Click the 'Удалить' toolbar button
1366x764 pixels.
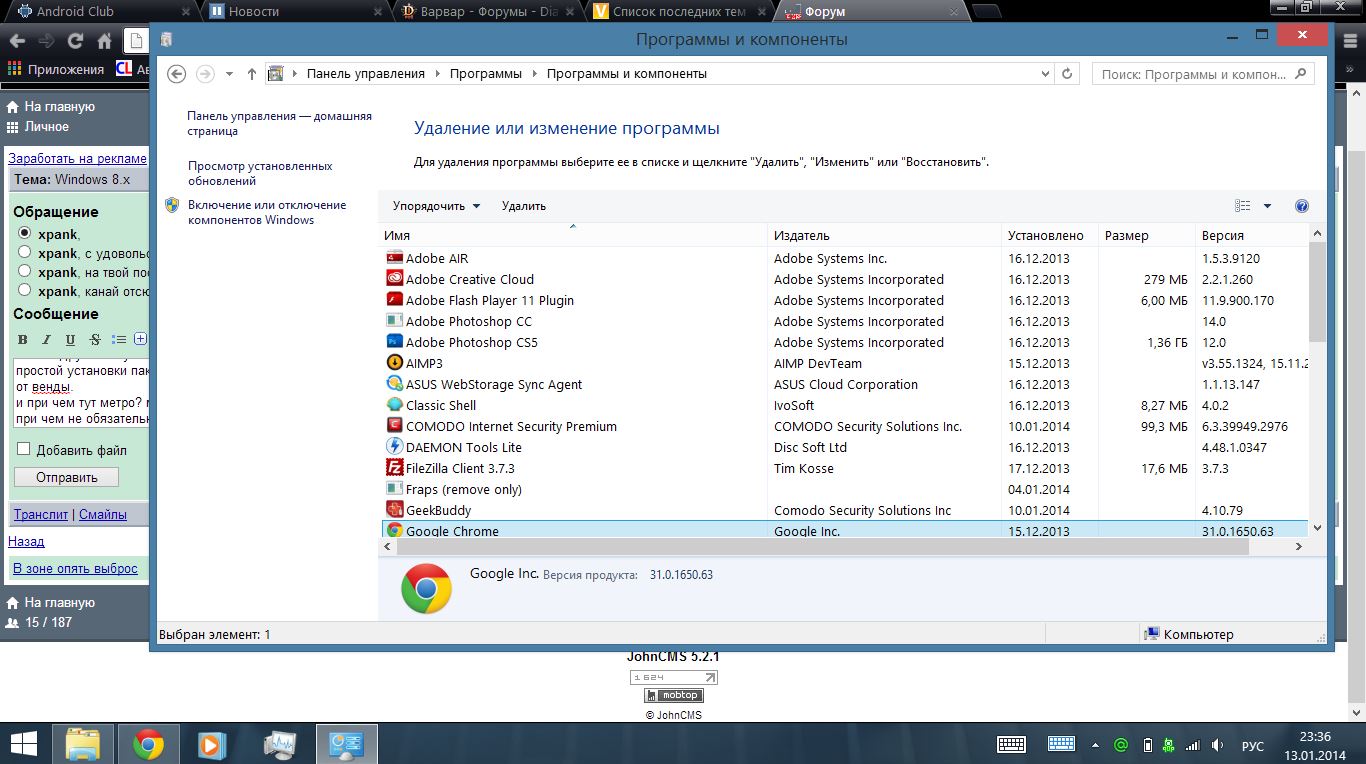click(x=523, y=206)
